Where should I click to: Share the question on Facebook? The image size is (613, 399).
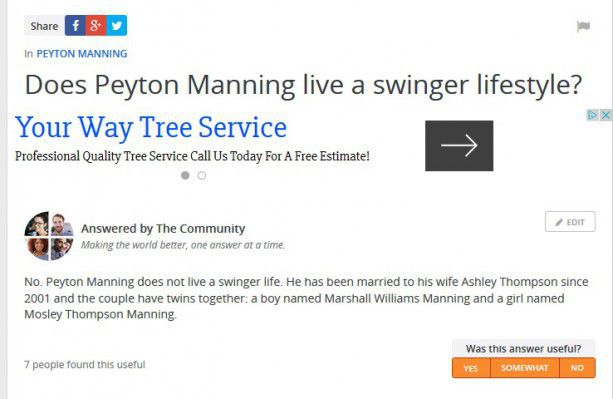click(x=75, y=25)
